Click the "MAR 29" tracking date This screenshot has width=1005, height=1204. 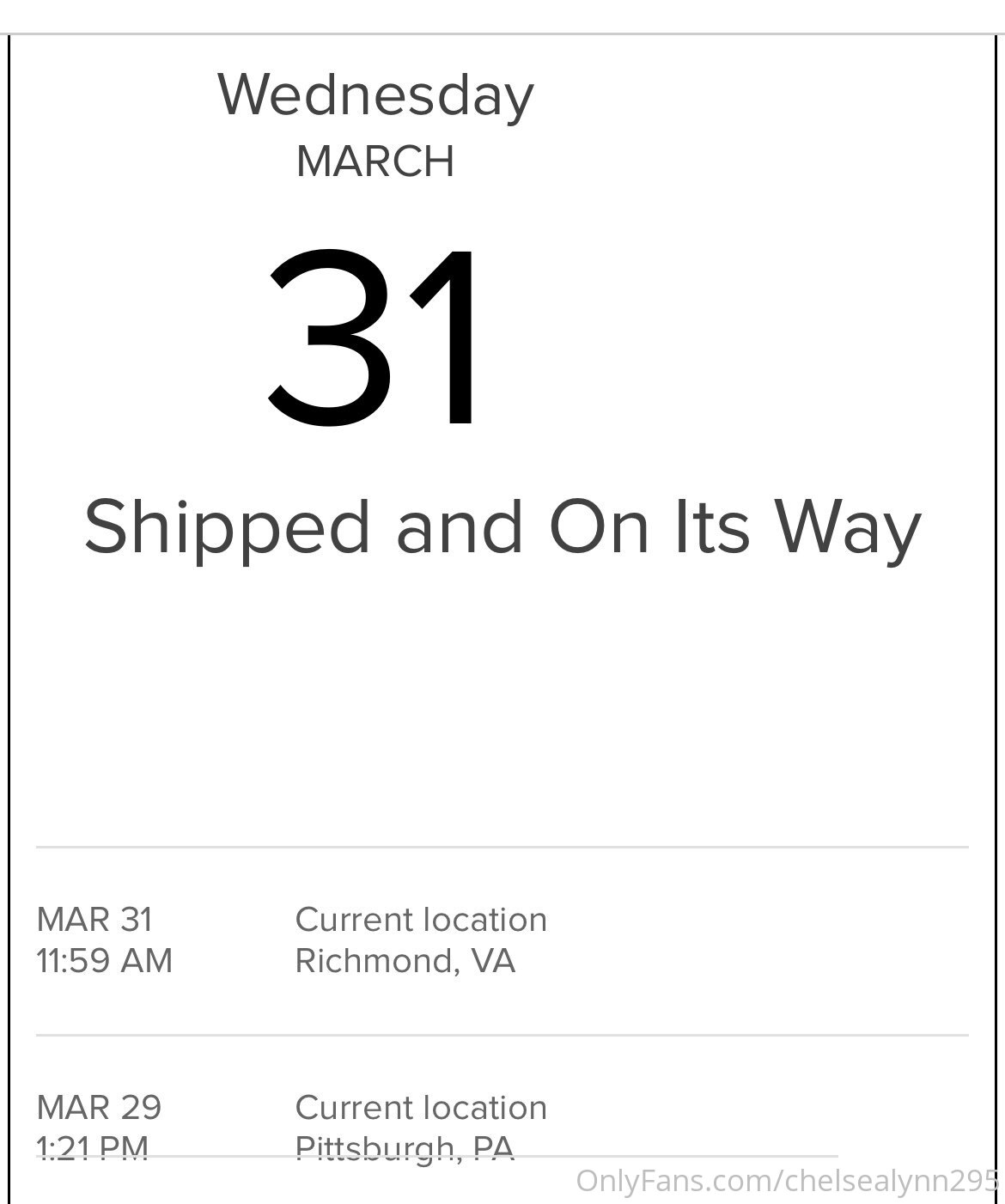(99, 1108)
